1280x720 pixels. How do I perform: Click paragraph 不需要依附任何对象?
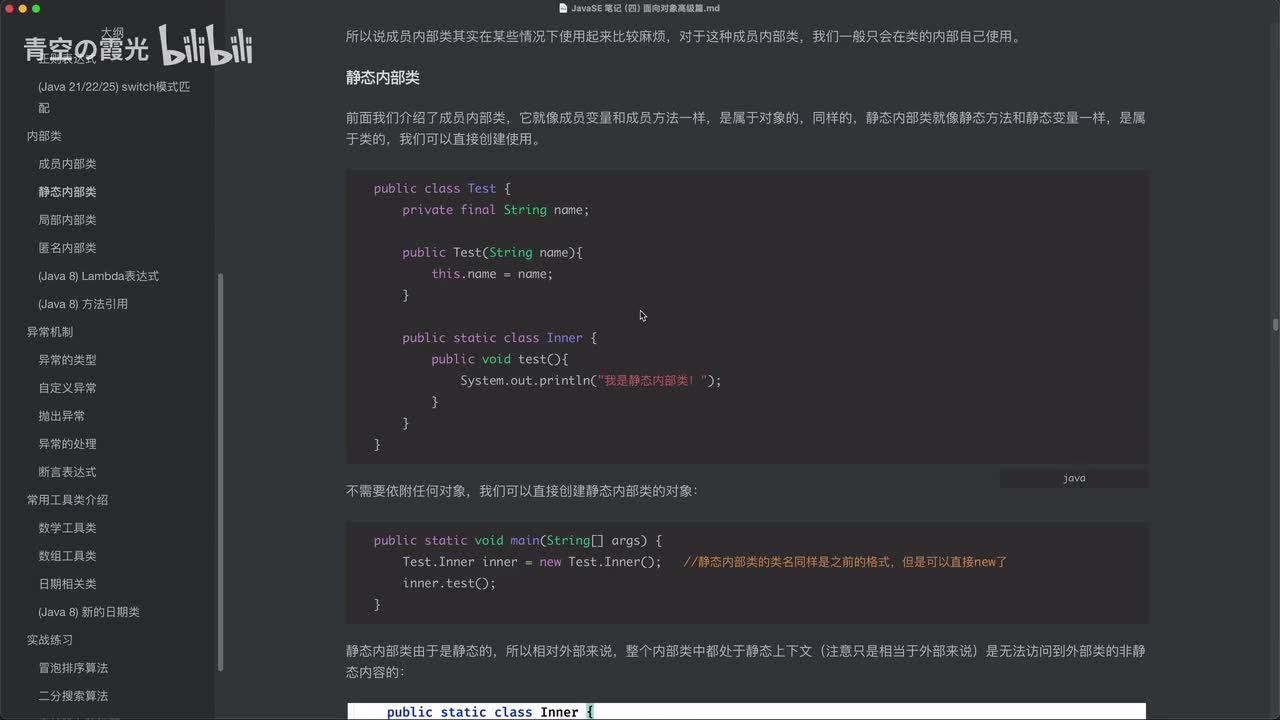coord(521,491)
